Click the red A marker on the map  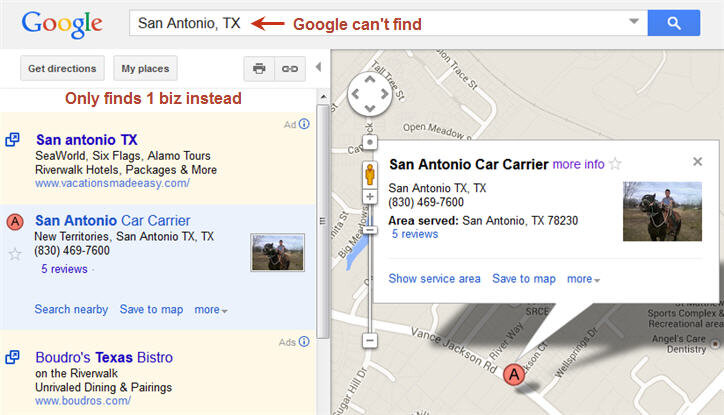(513, 374)
